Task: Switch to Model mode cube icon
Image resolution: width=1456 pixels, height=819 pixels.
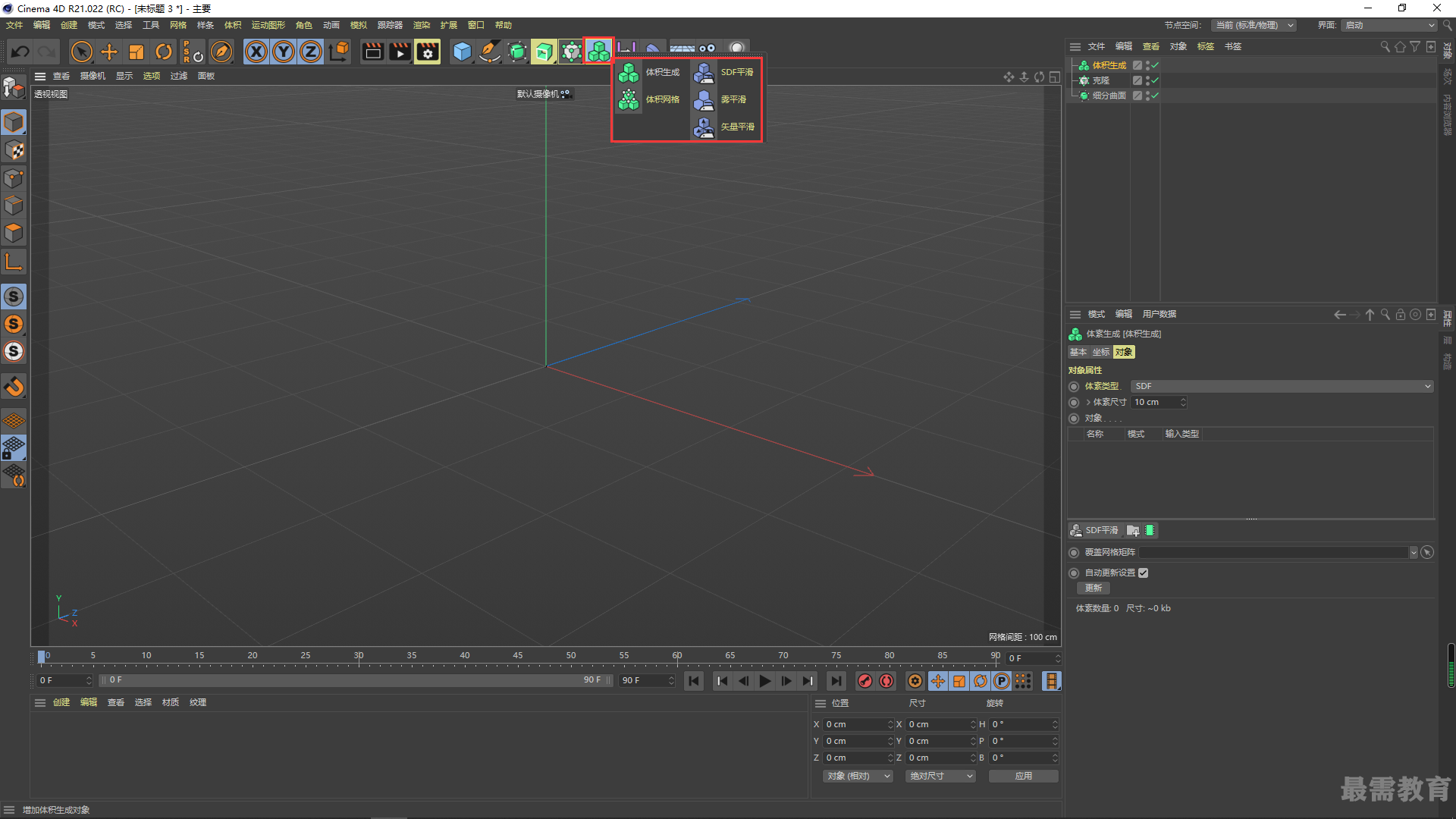Action: click(14, 122)
